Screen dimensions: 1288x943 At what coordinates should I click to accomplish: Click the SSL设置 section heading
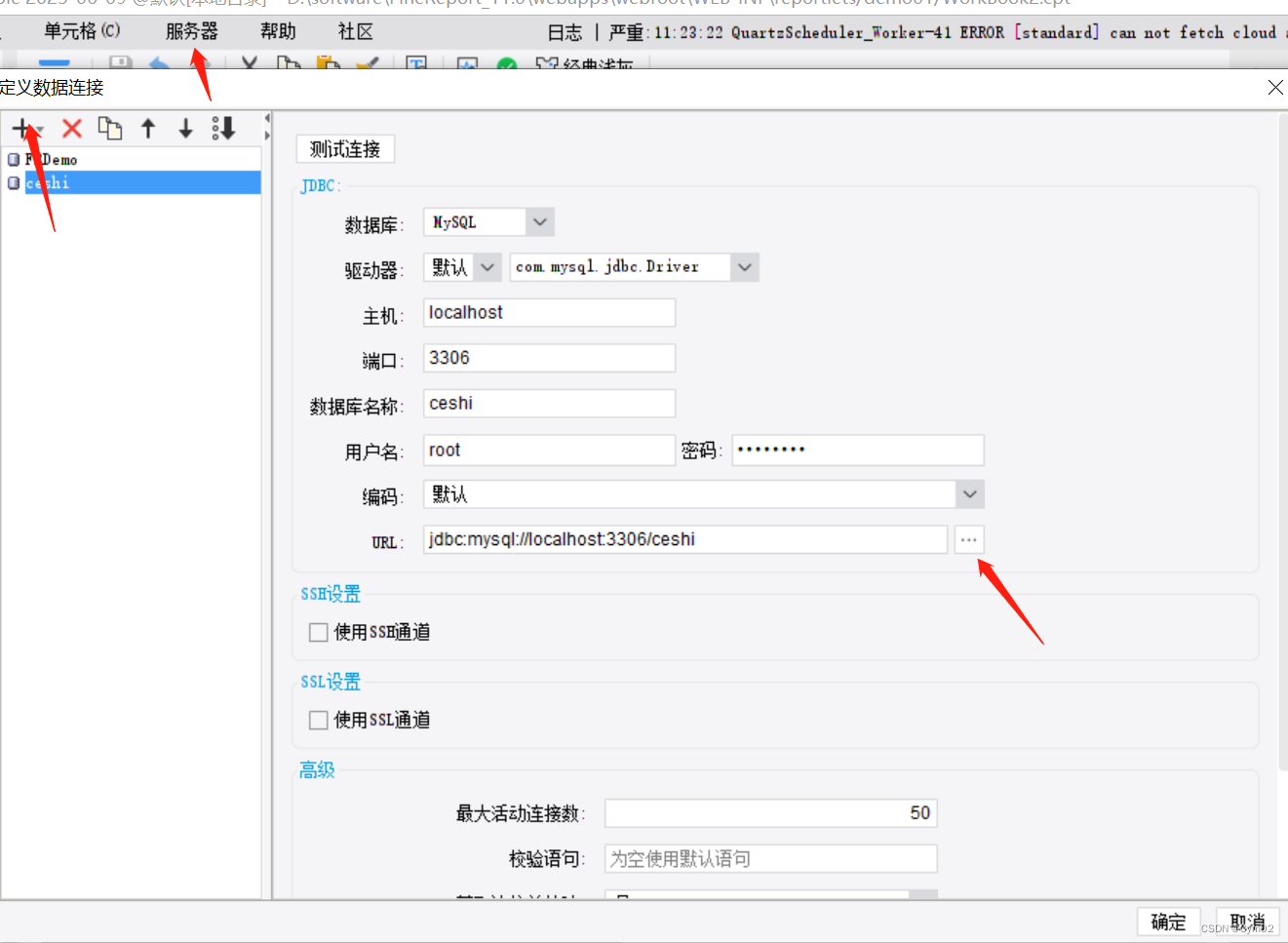(x=331, y=682)
